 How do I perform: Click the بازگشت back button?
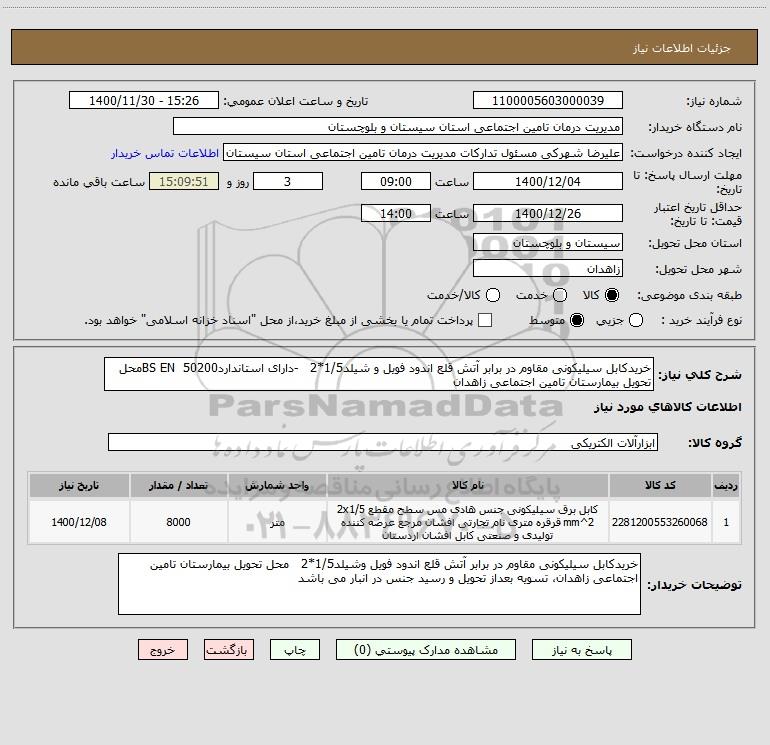point(229,650)
